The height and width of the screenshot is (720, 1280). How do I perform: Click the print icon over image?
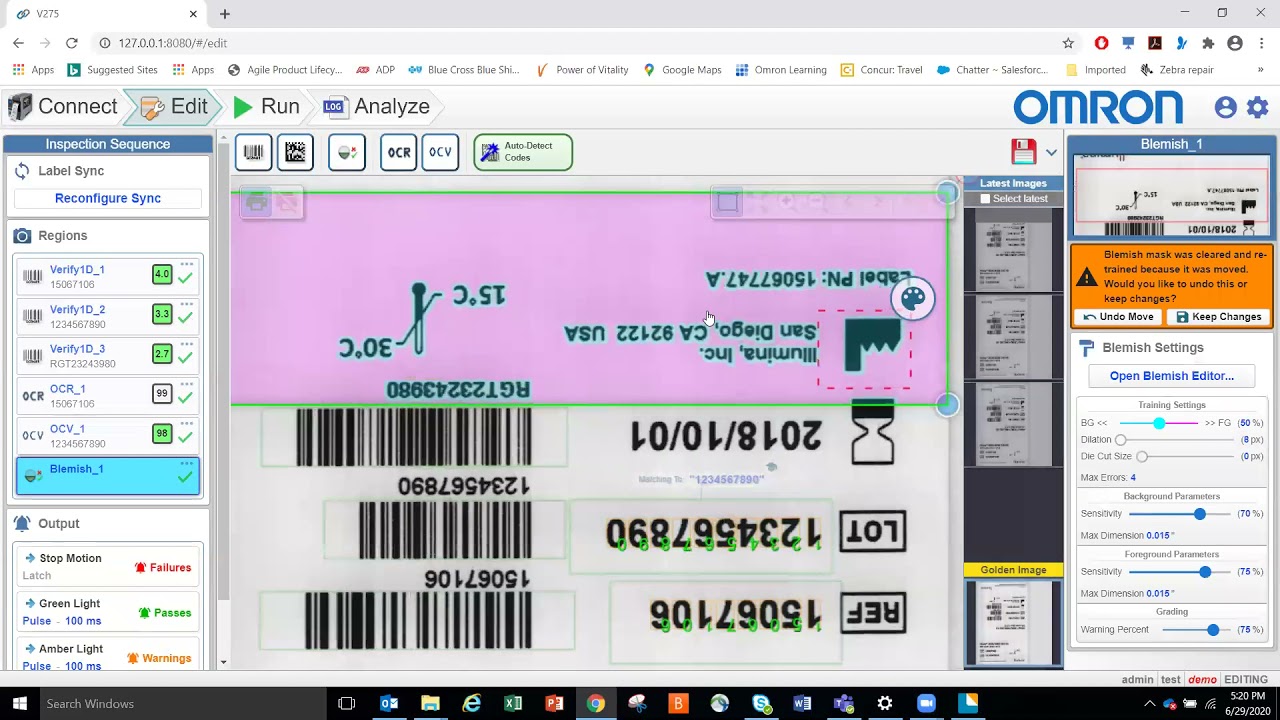257,203
